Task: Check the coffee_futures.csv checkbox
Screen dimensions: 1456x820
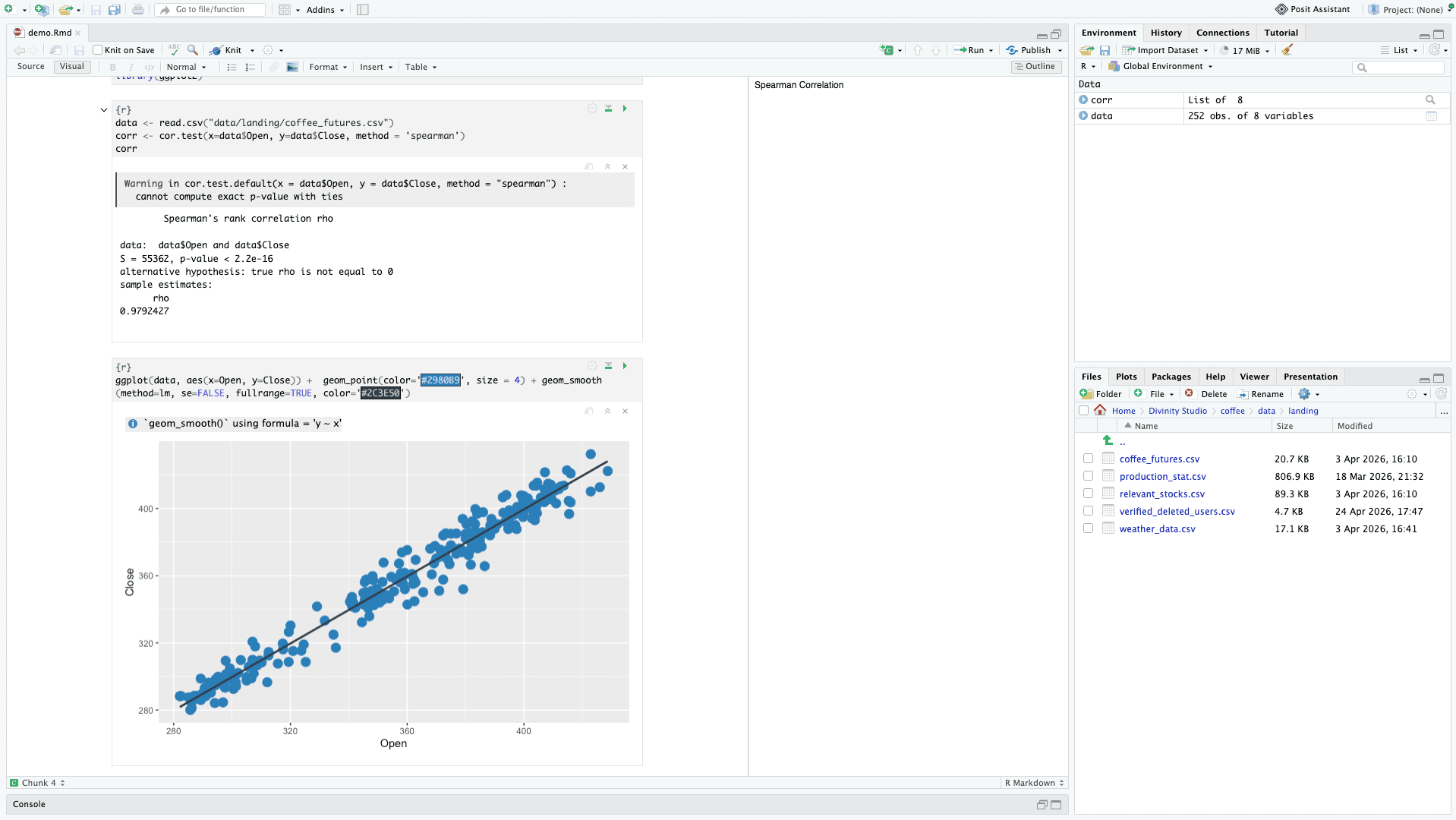Action: pos(1088,459)
